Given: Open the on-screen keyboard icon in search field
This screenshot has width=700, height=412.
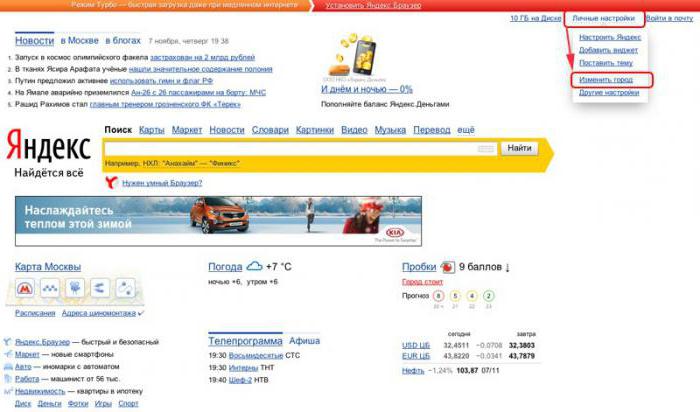Looking at the screenshot, I should (x=486, y=148).
